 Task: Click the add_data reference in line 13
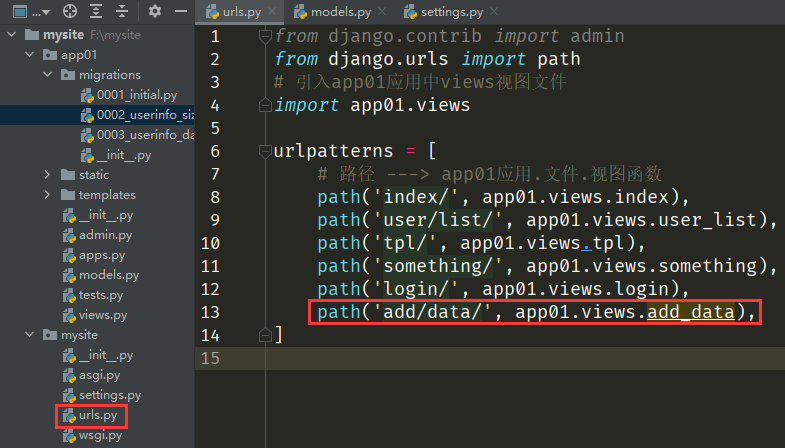[x=690, y=312]
